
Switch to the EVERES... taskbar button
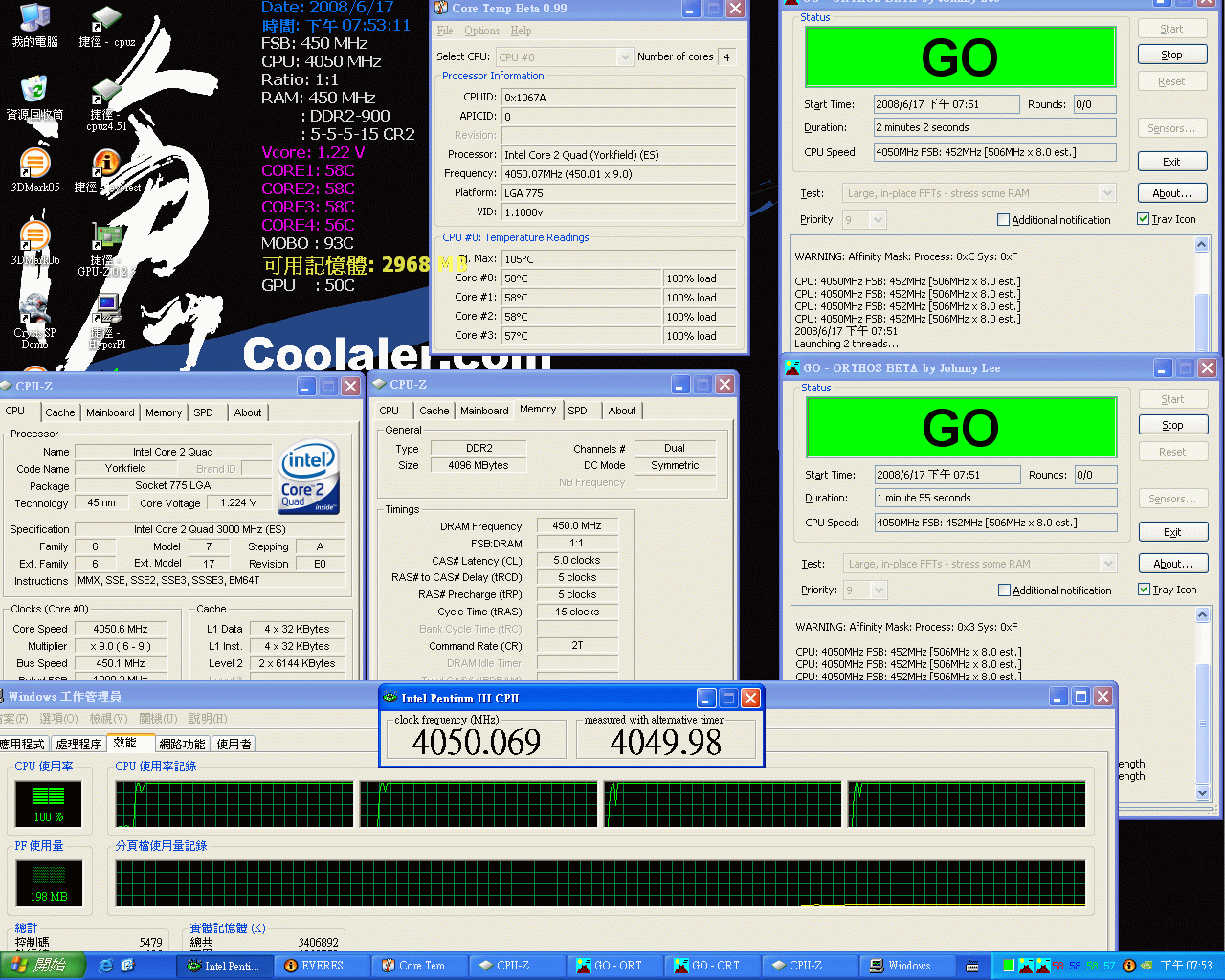coord(323,966)
